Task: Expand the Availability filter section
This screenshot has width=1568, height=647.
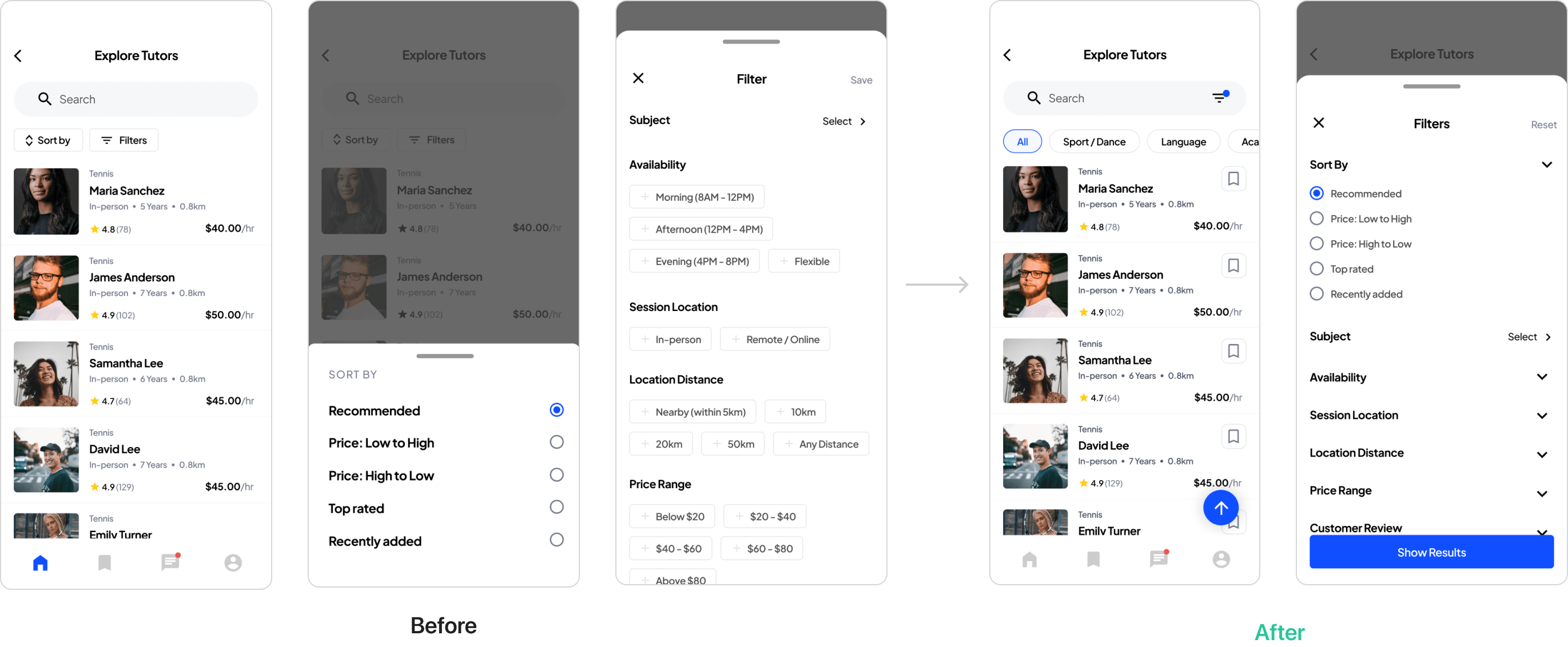Action: 1430,377
